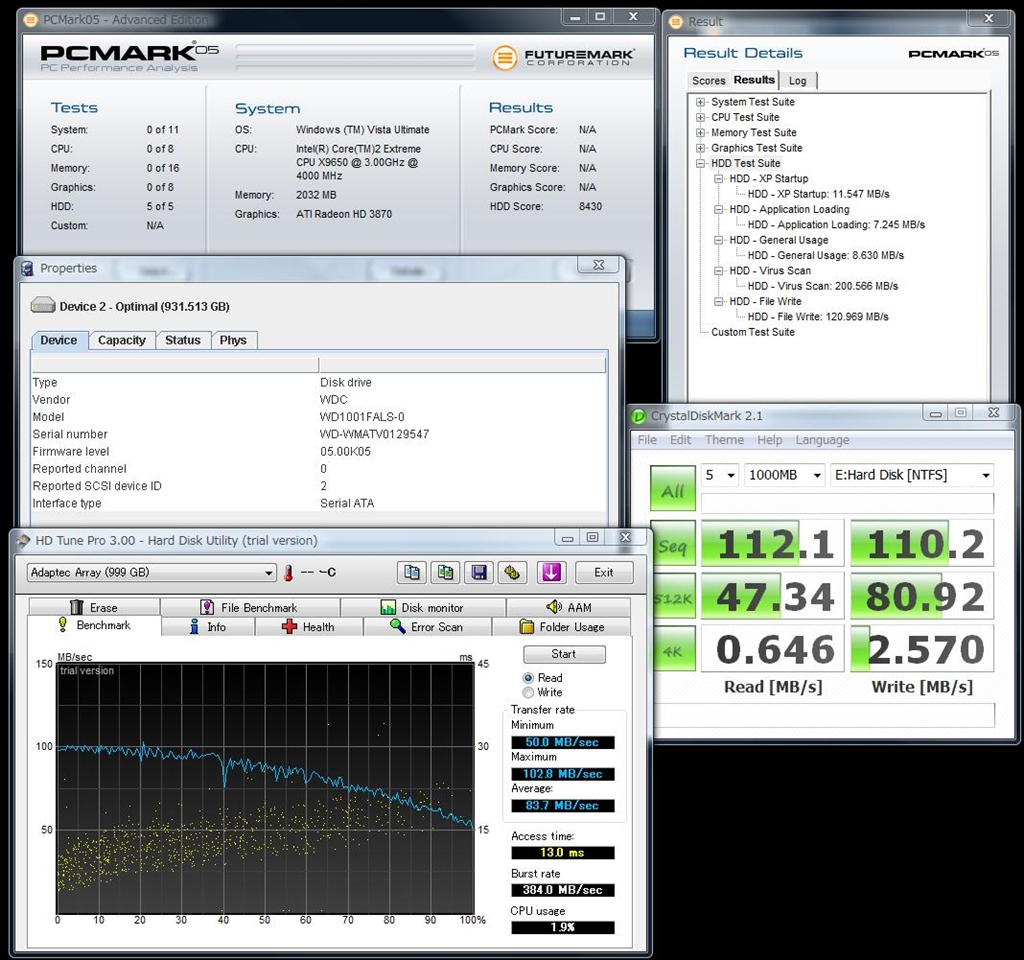Click the Futuremark orange logo in PCMark05
Screen dimensions: 1024x960
[504, 57]
